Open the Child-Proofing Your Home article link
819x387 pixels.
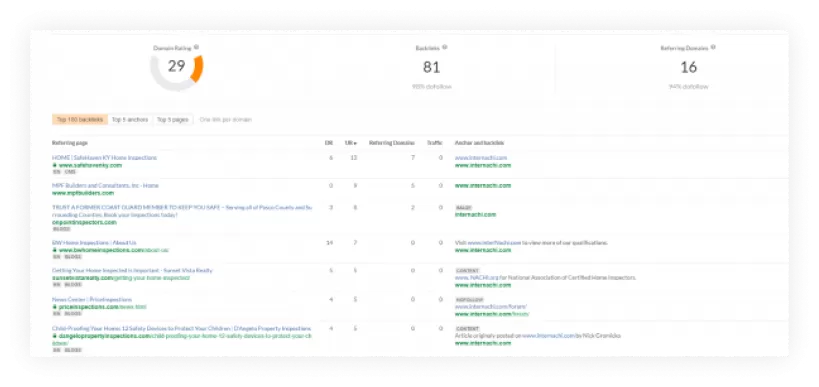pyautogui.click(x=181, y=329)
